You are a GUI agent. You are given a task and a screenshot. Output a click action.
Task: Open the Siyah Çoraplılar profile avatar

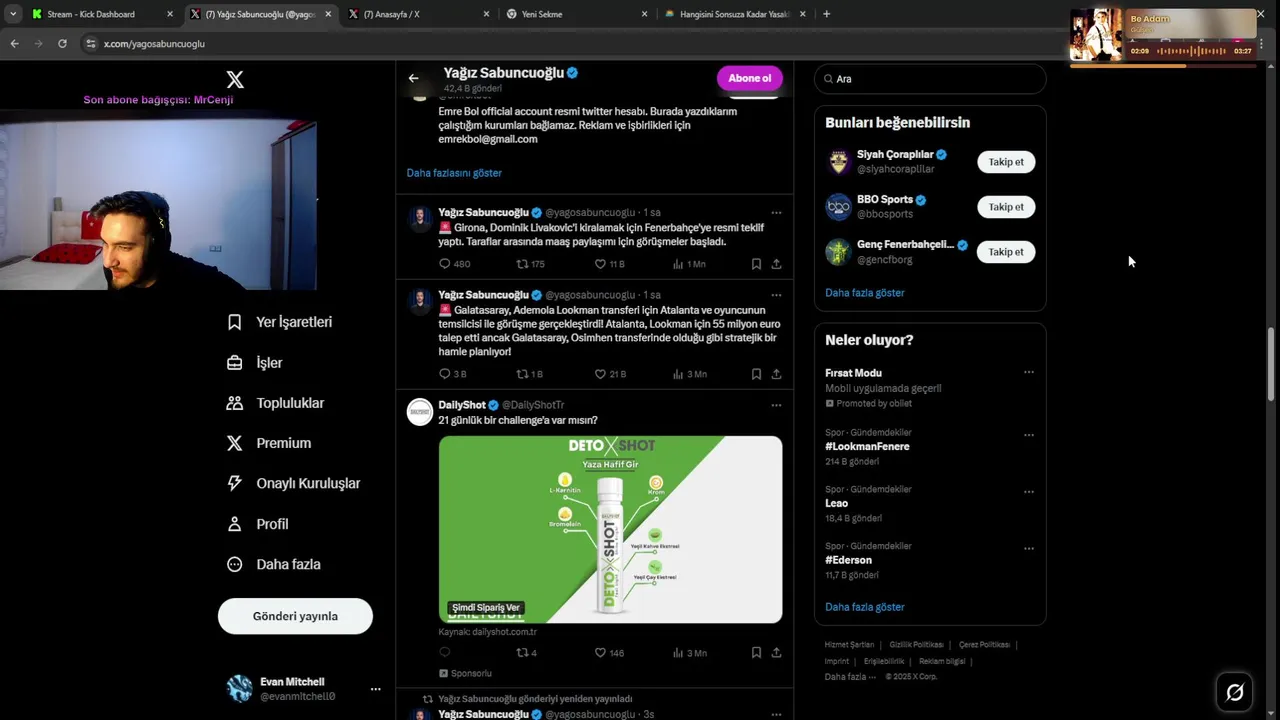838,162
